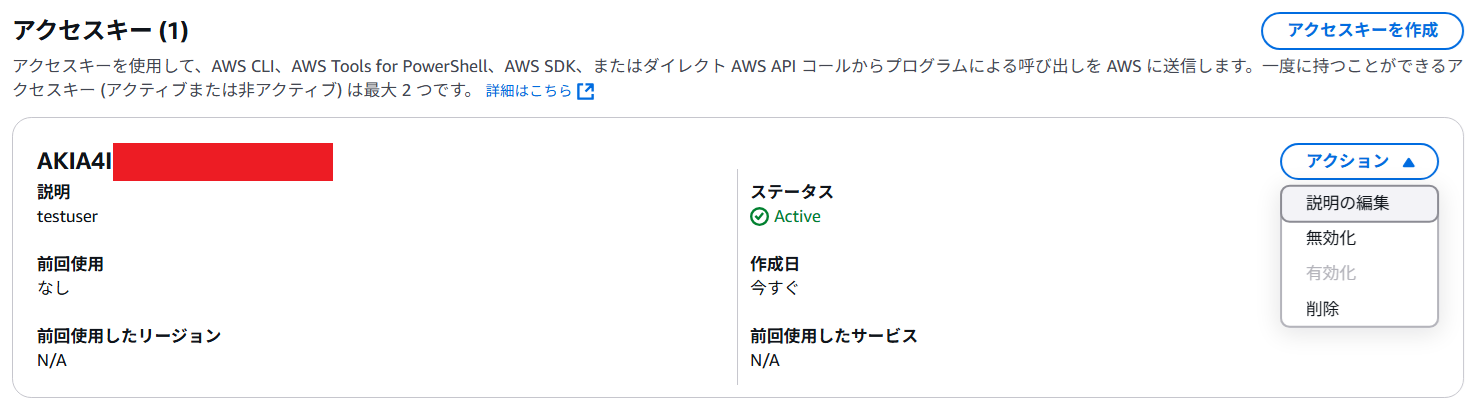Click the ステータス label

[791, 192]
